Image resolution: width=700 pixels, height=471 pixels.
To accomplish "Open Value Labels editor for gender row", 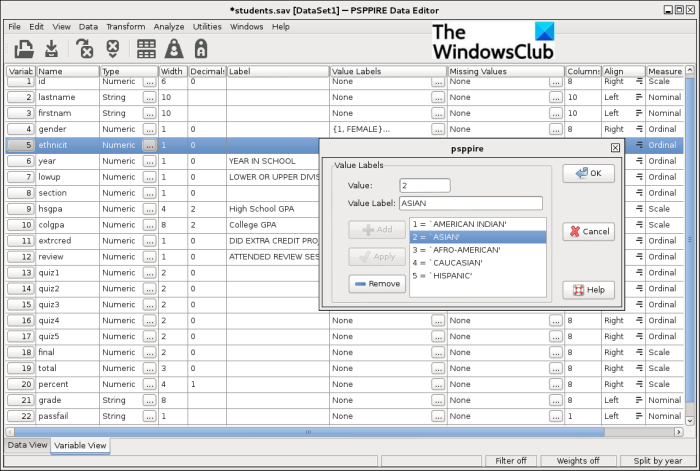I will [x=438, y=129].
